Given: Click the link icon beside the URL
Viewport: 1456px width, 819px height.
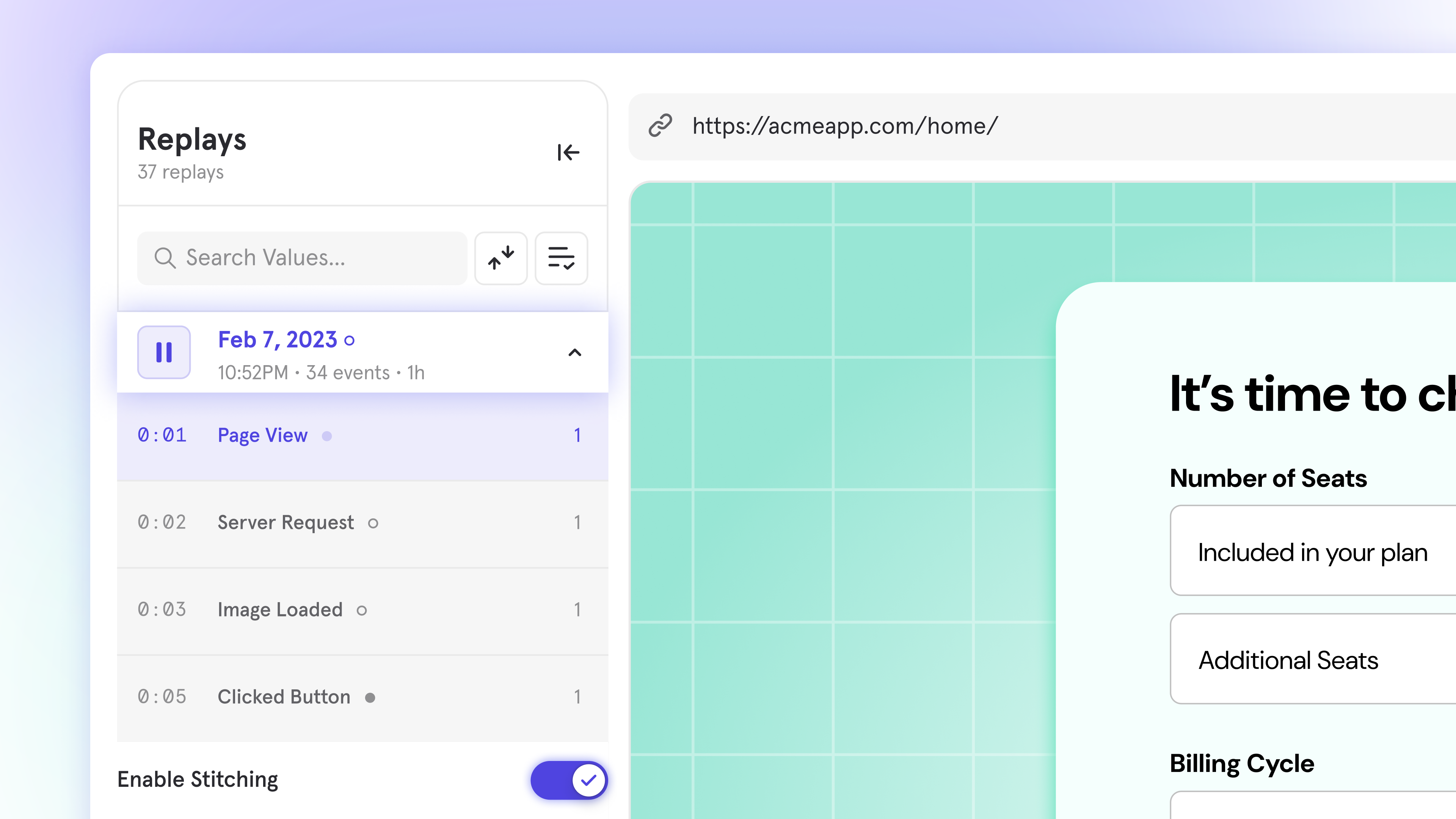Looking at the screenshot, I should pyautogui.click(x=660, y=126).
